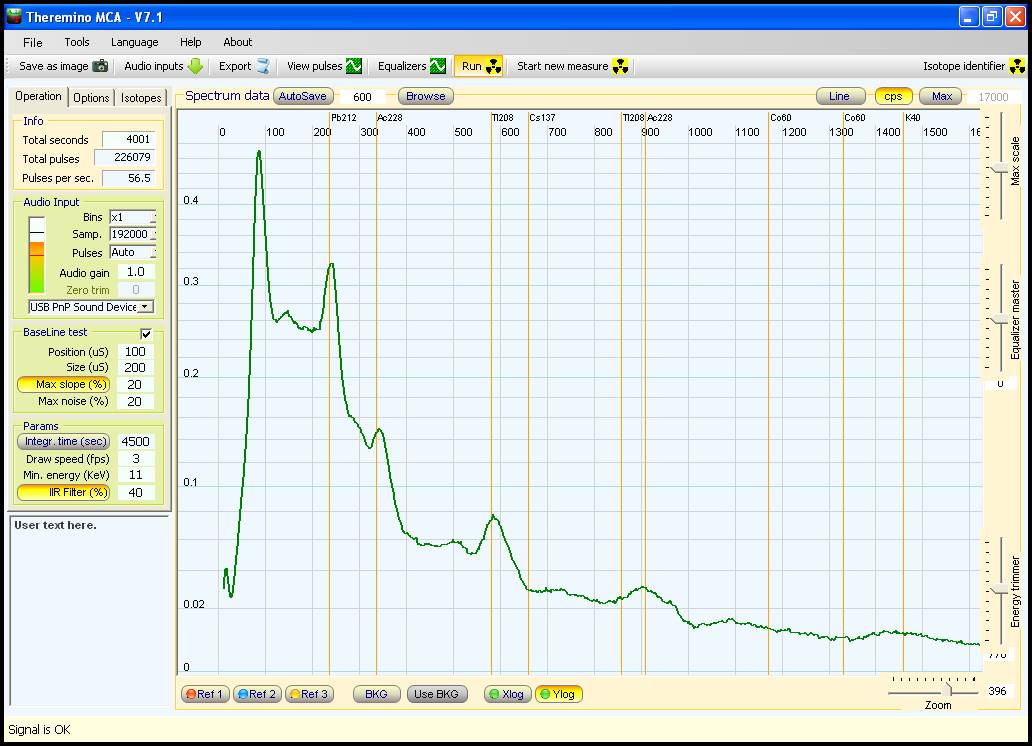Open the Equalizers waveform icon

438,66
